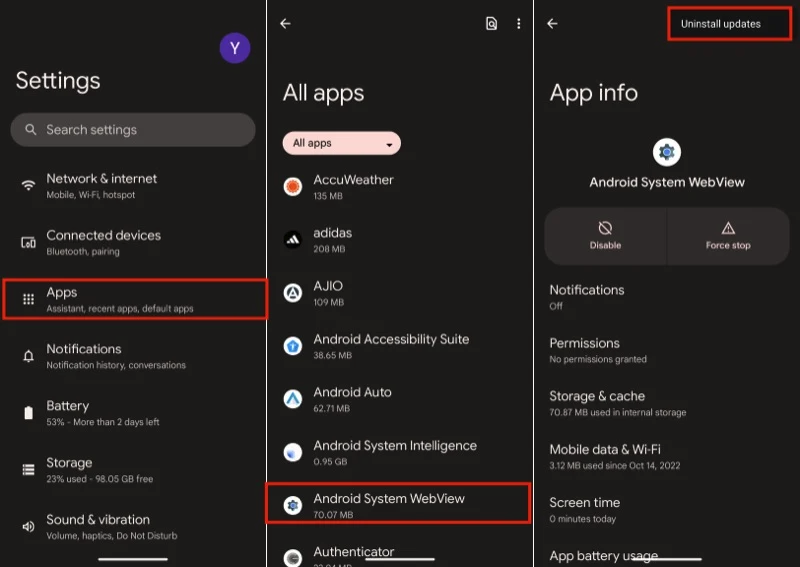The height and width of the screenshot is (567, 800).
Task: Open the AJIO app entry
Action: click(399, 293)
